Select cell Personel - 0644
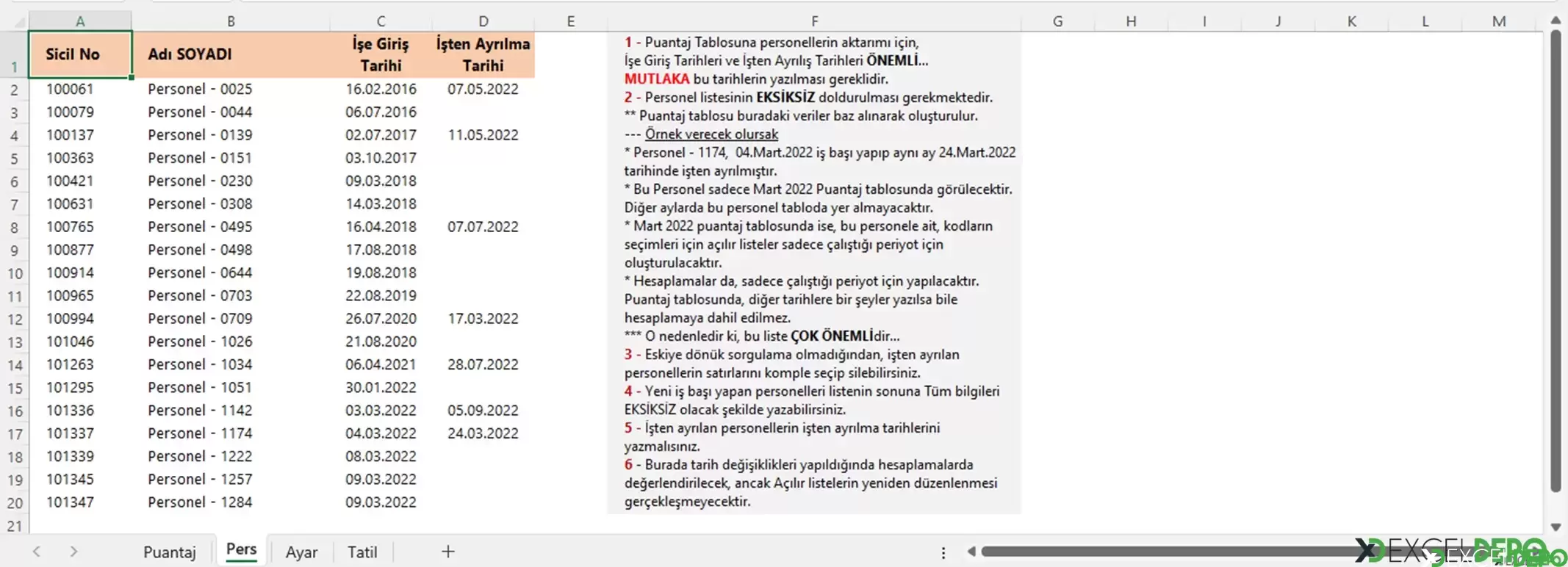 pos(231,272)
